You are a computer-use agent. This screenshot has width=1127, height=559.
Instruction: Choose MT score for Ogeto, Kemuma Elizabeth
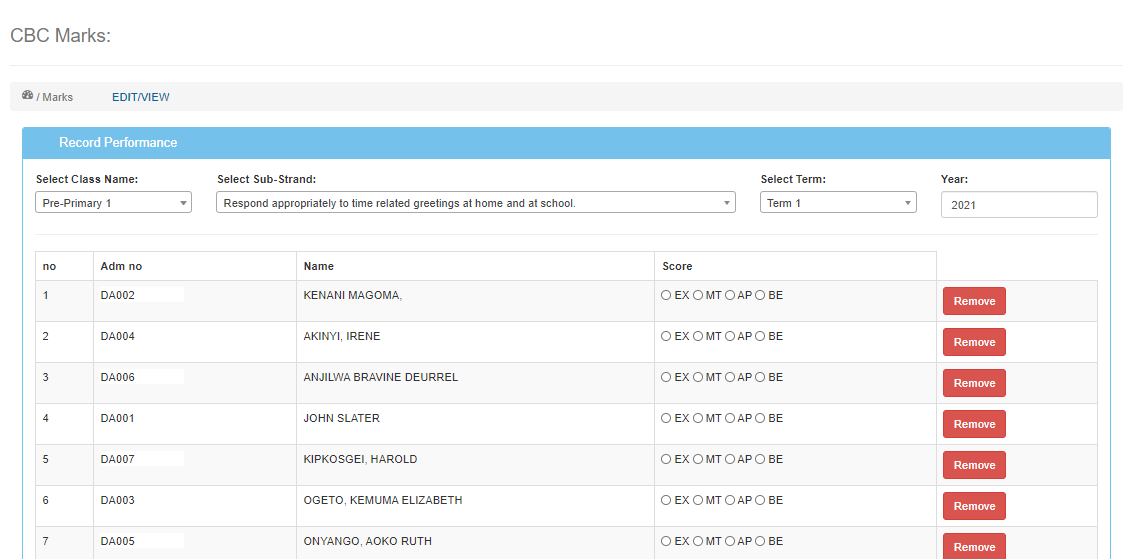tap(698, 500)
